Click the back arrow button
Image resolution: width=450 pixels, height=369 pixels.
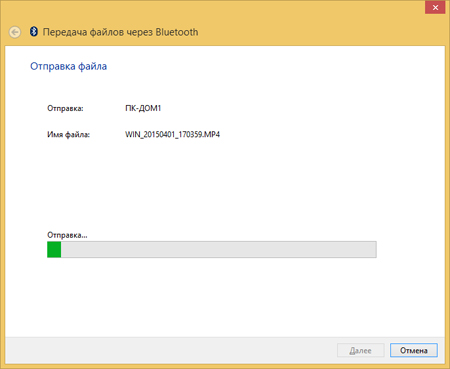[15, 32]
